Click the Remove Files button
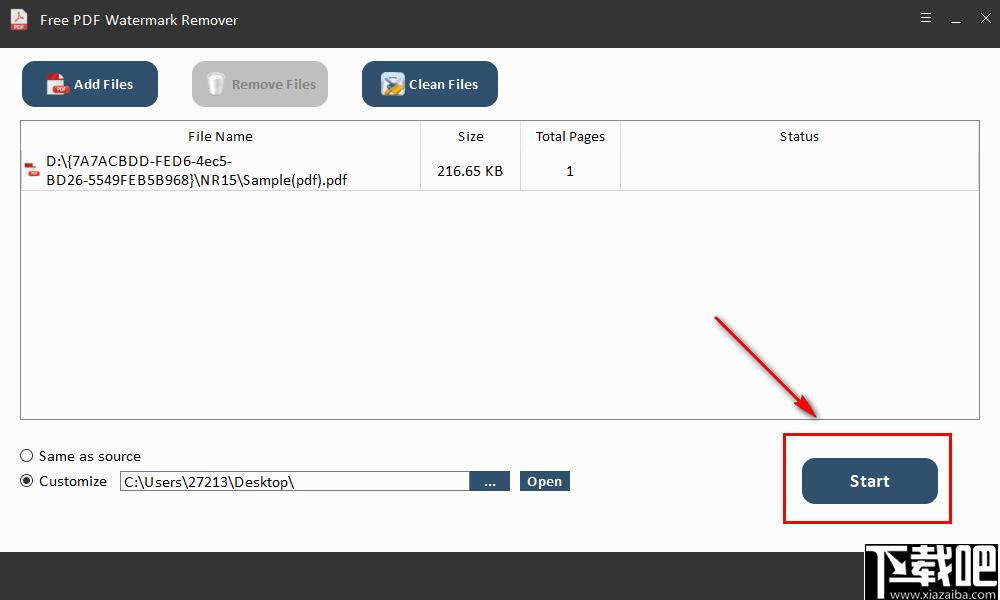 (260, 84)
